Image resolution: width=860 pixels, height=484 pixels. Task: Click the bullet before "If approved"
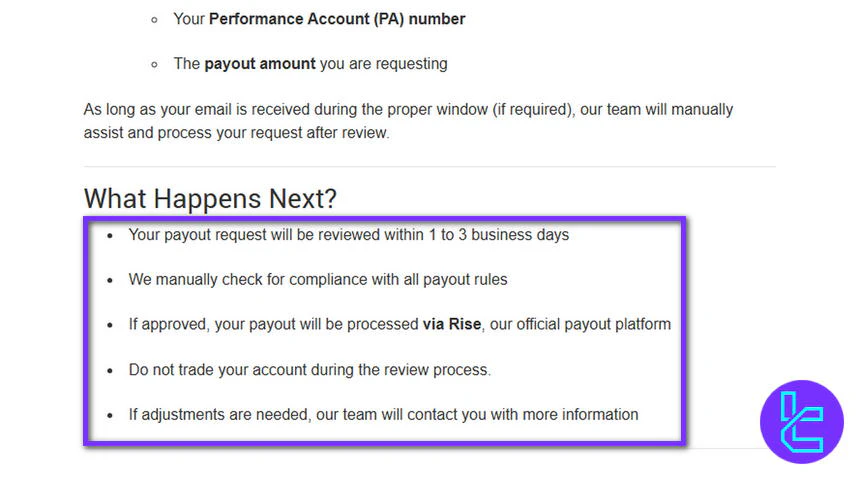(x=110, y=325)
